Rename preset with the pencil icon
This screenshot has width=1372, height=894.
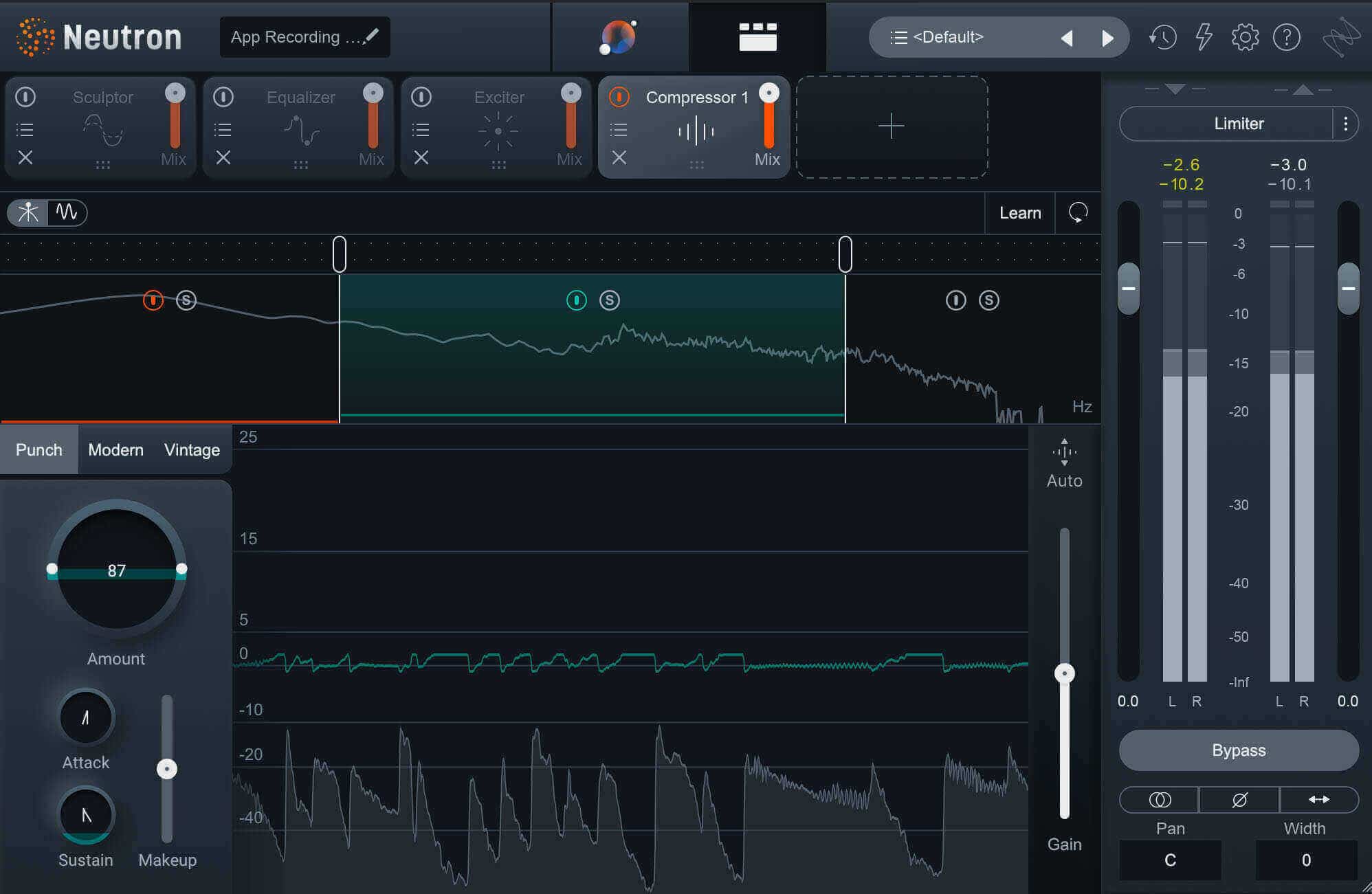pos(371,36)
